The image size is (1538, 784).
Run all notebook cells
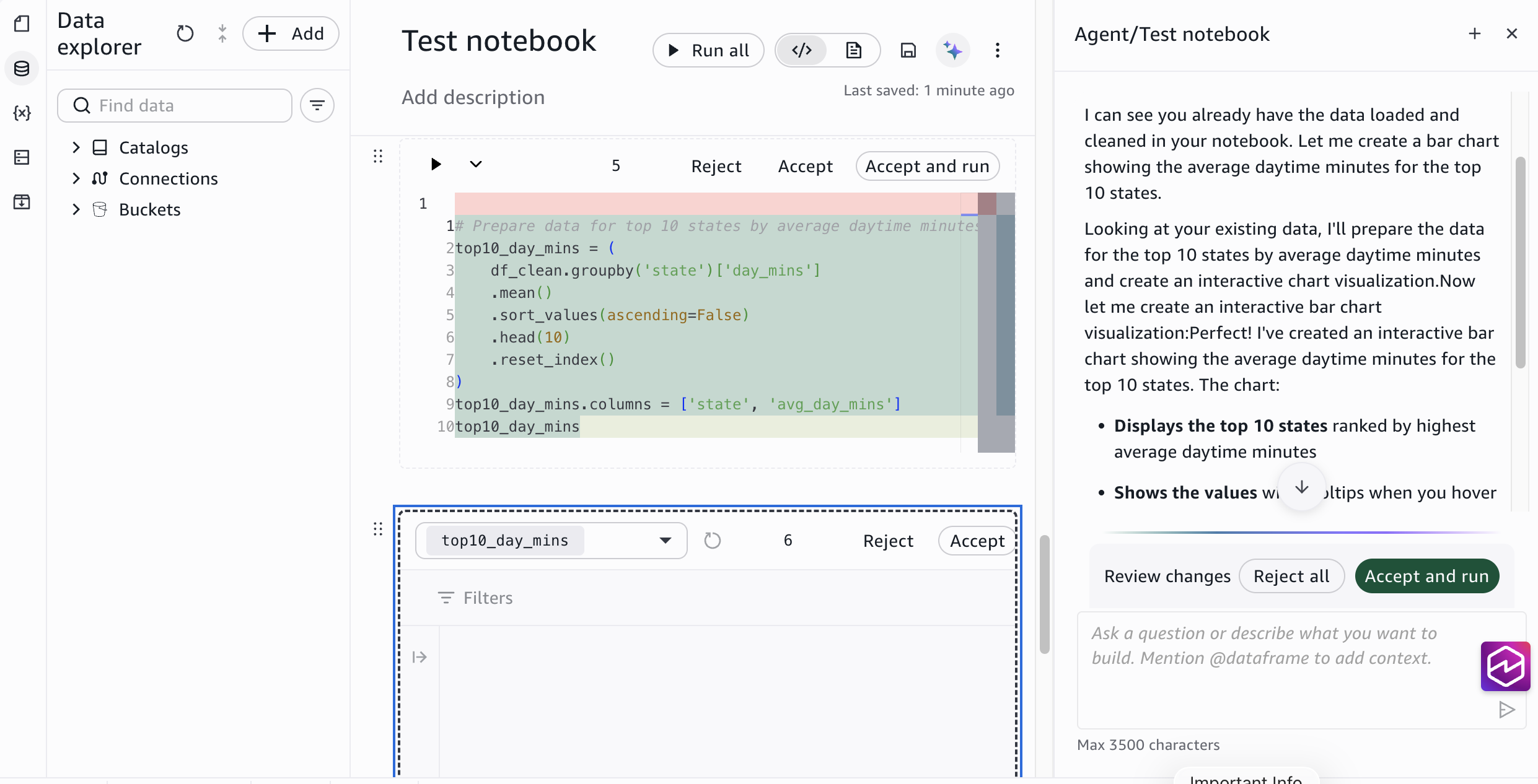[708, 50]
